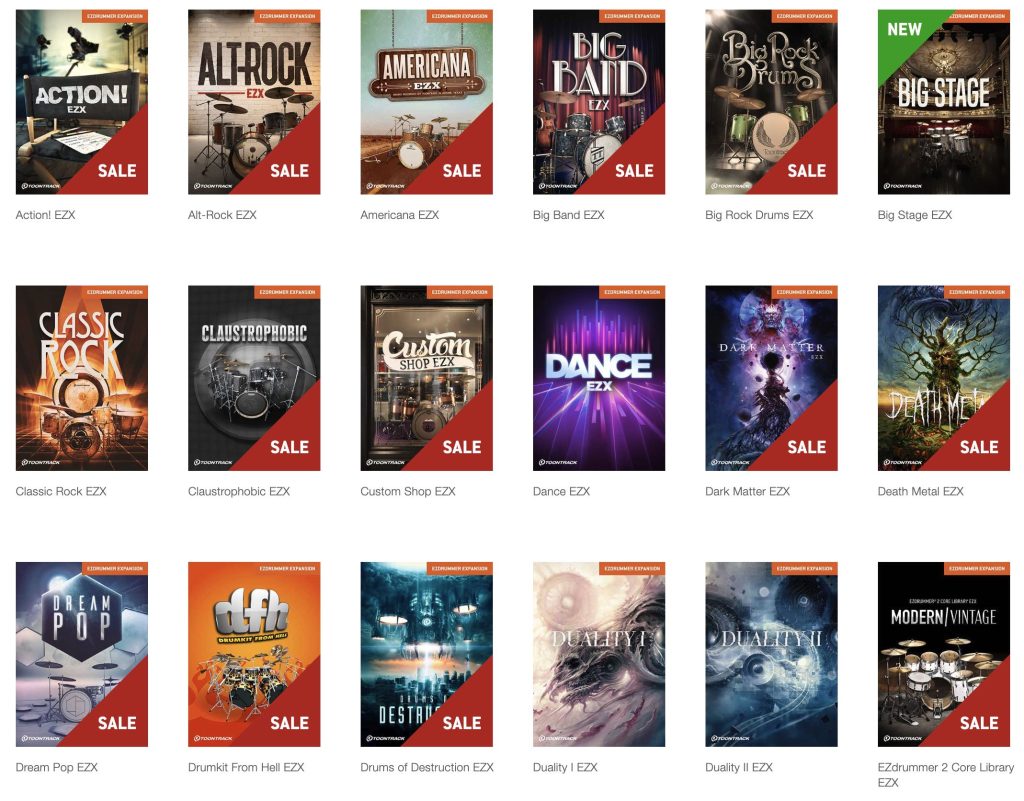The width and height of the screenshot is (1024, 801).
Task: Open the new Big Stage EZX cover
Action: tap(943, 102)
